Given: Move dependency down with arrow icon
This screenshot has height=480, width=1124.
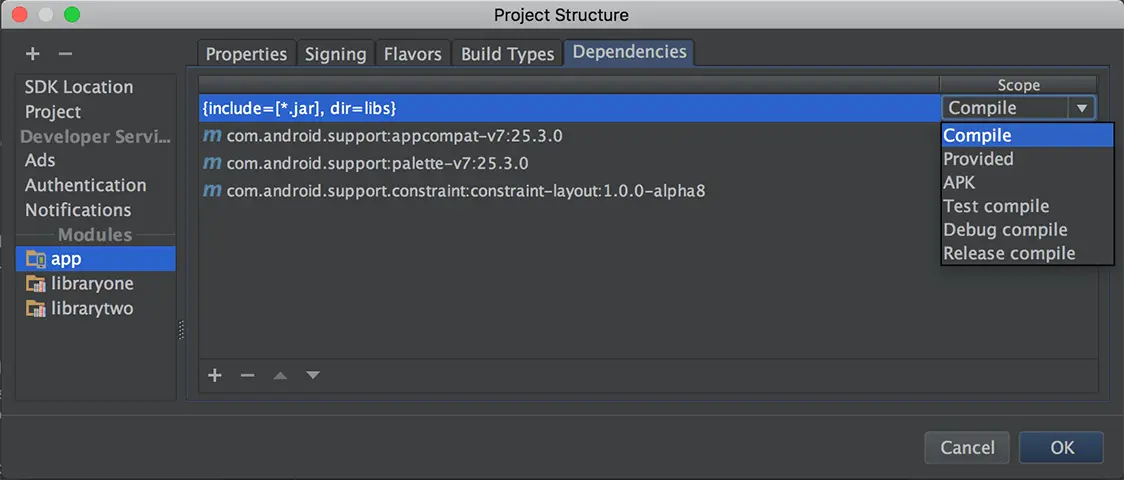Looking at the screenshot, I should (313, 375).
